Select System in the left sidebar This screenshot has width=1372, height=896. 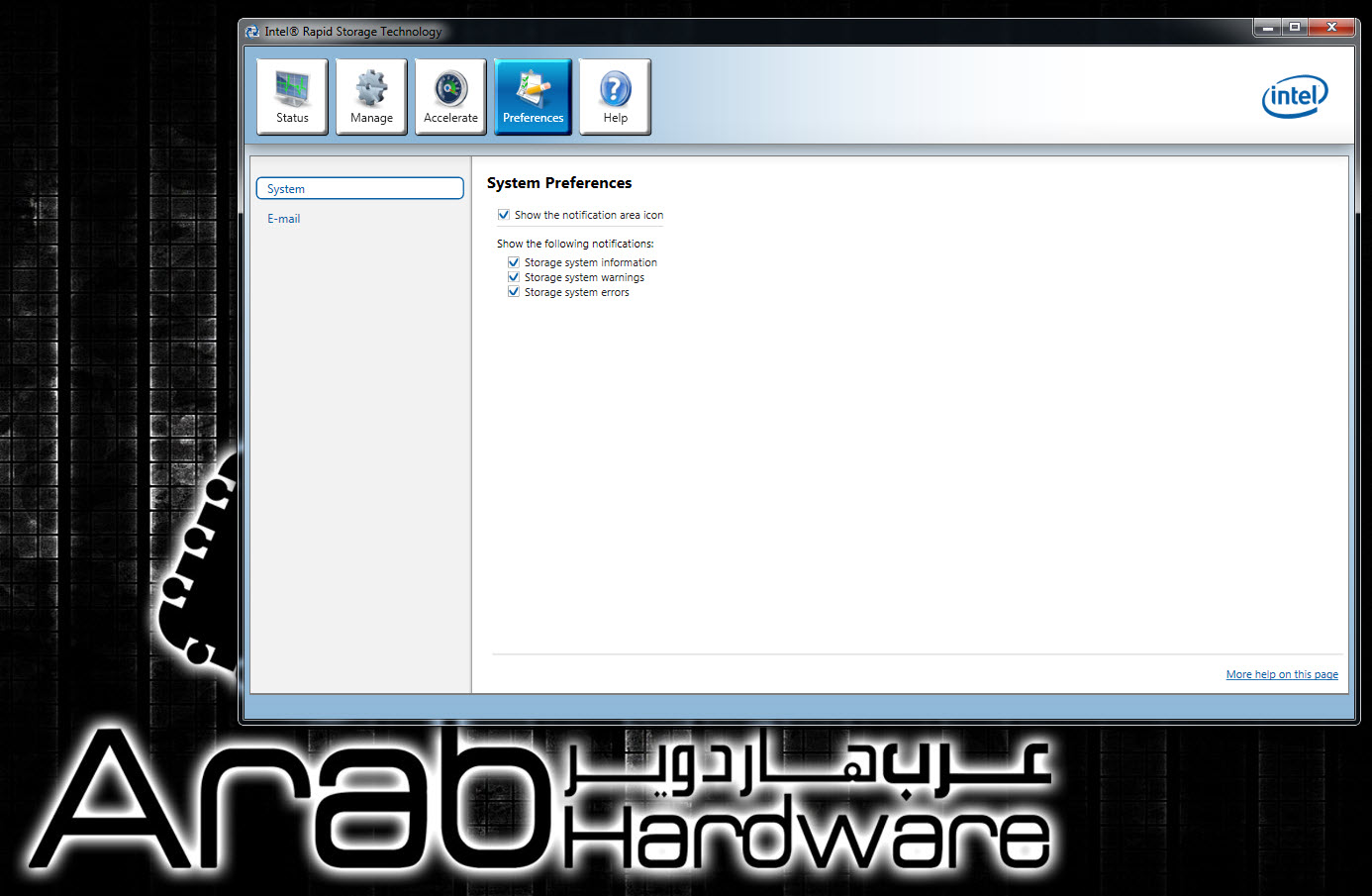coord(359,189)
